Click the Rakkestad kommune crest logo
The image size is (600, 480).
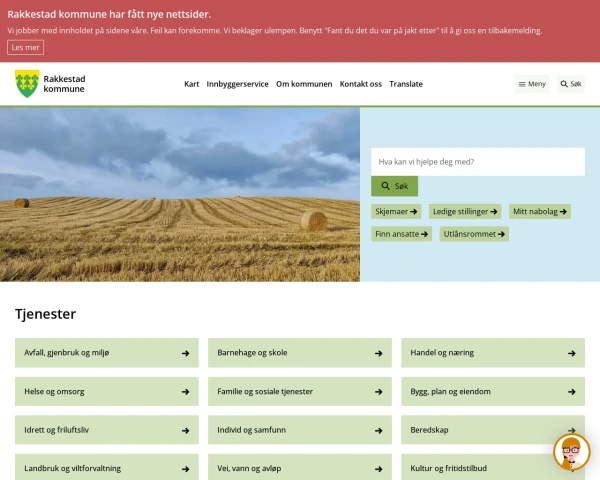click(27, 84)
